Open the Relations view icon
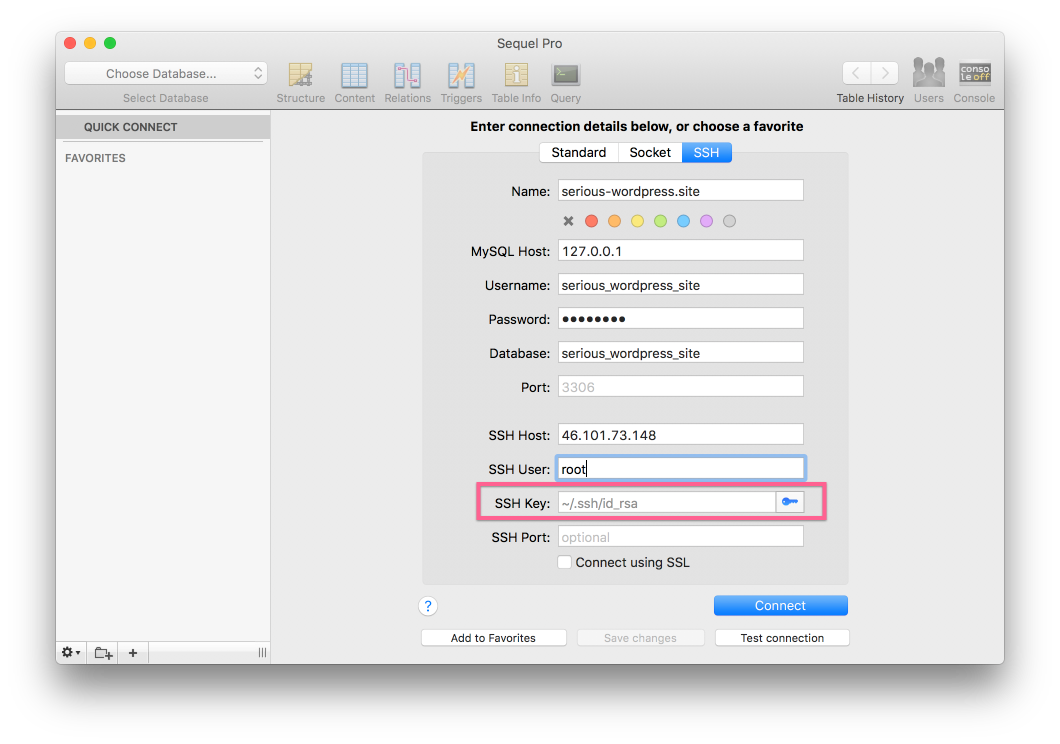The image size is (1060, 744). (407, 75)
